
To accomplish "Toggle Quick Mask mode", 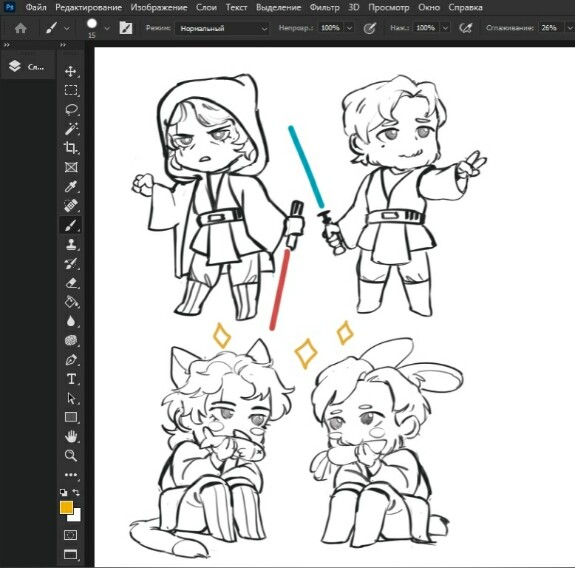I will (70, 535).
